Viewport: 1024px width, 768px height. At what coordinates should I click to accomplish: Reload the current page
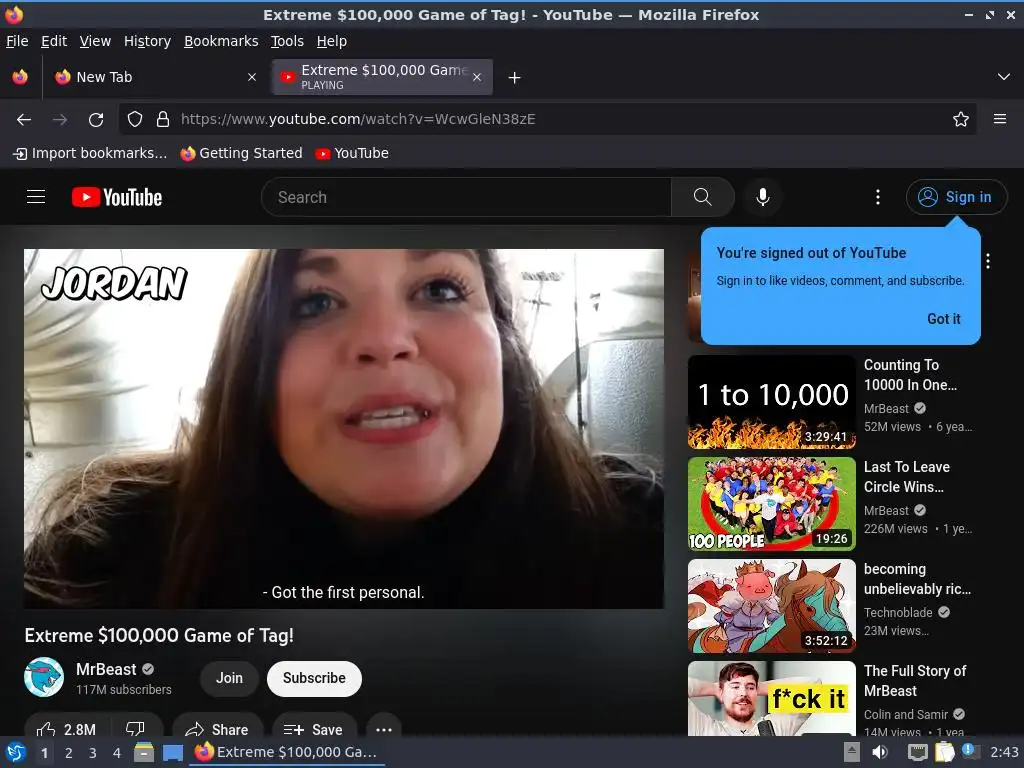click(96, 120)
